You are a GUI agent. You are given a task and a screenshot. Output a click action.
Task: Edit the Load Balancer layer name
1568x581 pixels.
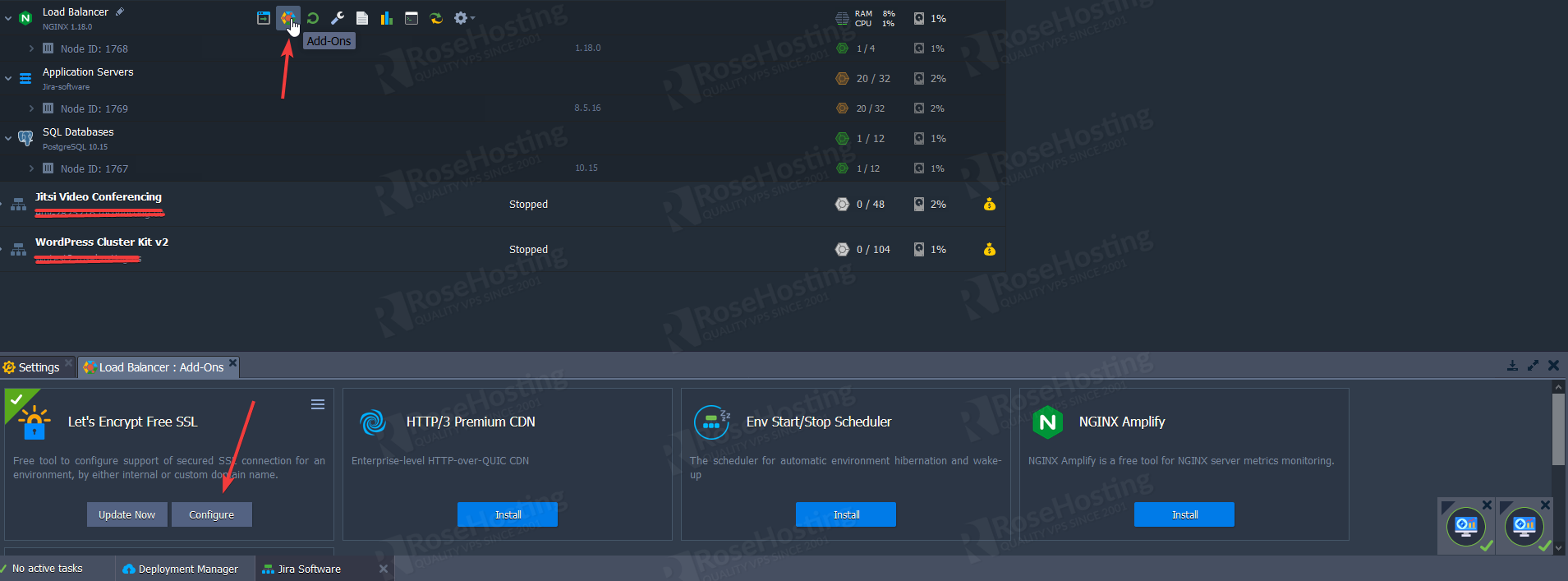point(120,12)
